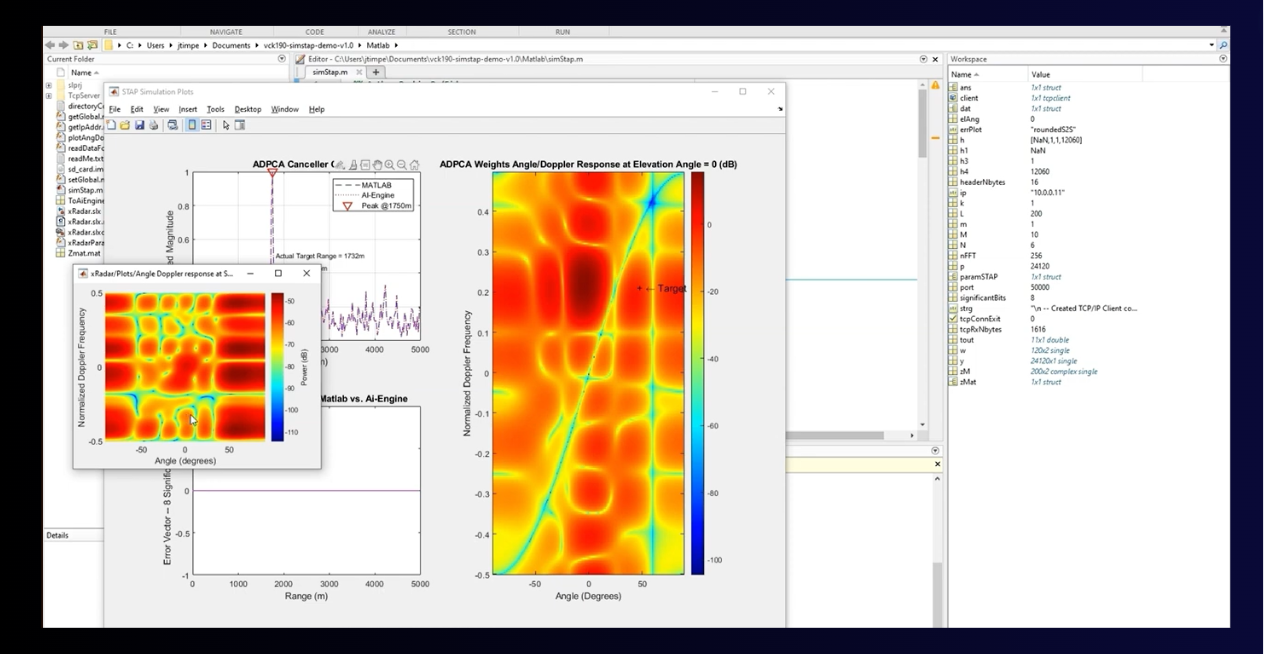Toggle the checkbox of tcpConnExit in Workspace

point(952,318)
